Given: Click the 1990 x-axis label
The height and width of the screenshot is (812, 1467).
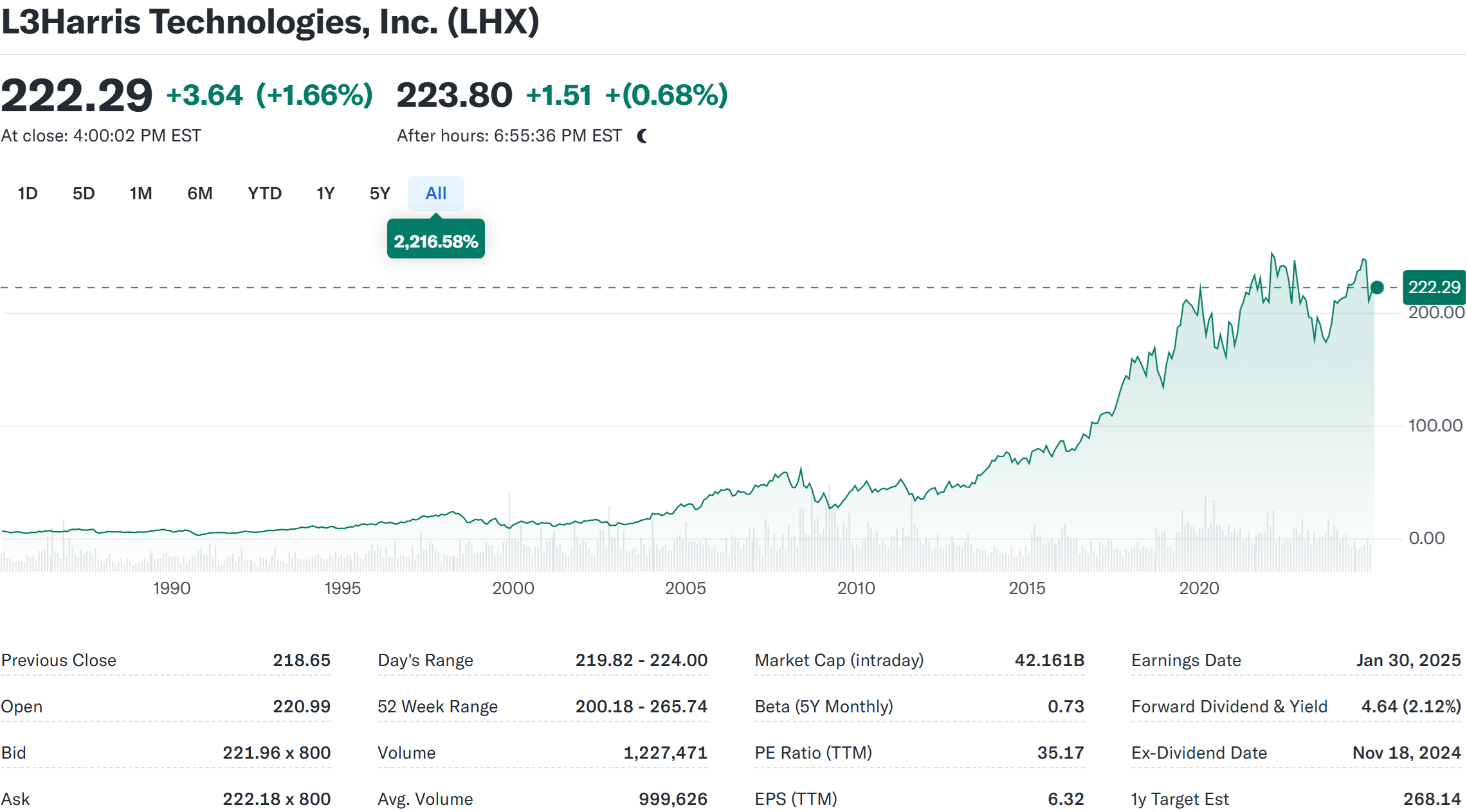Looking at the screenshot, I should pos(172,588).
